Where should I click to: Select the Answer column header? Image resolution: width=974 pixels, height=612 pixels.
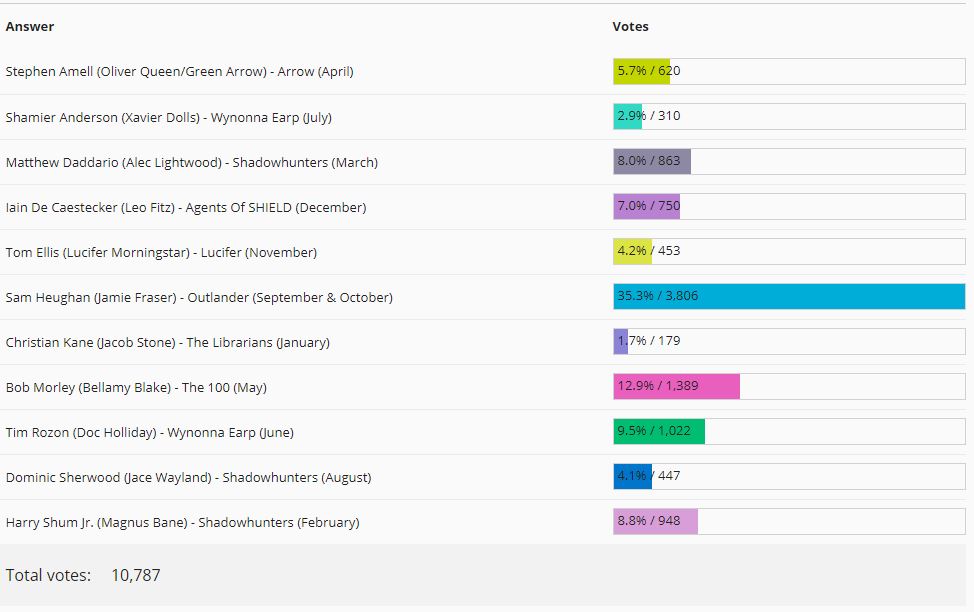pyautogui.click(x=29, y=26)
